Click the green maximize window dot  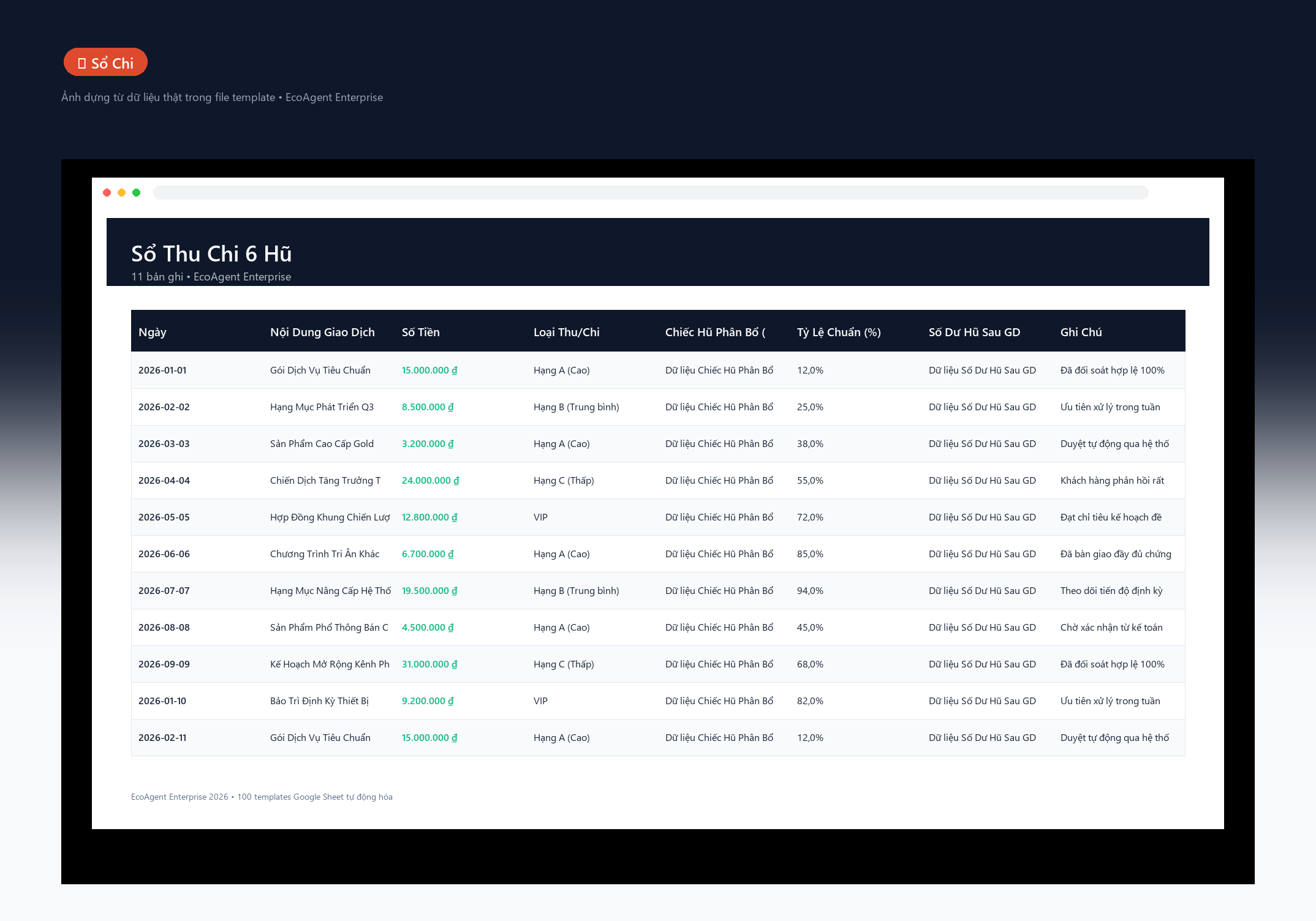click(x=137, y=193)
